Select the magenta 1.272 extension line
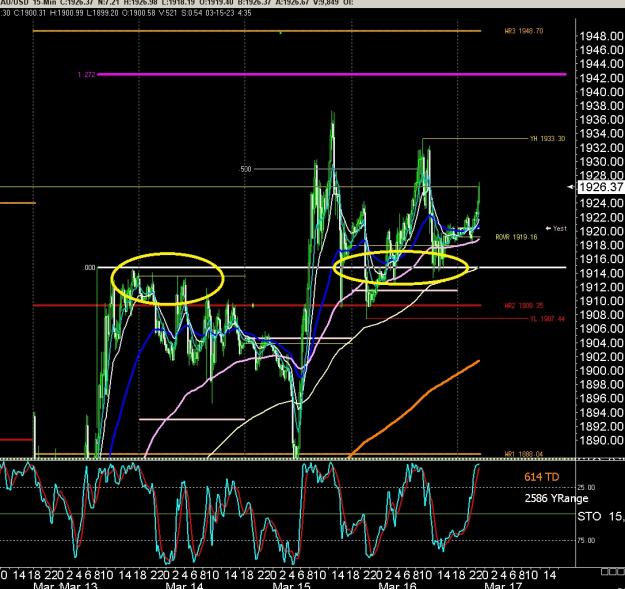Screen dimensions: 625x589 pos(332,74)
